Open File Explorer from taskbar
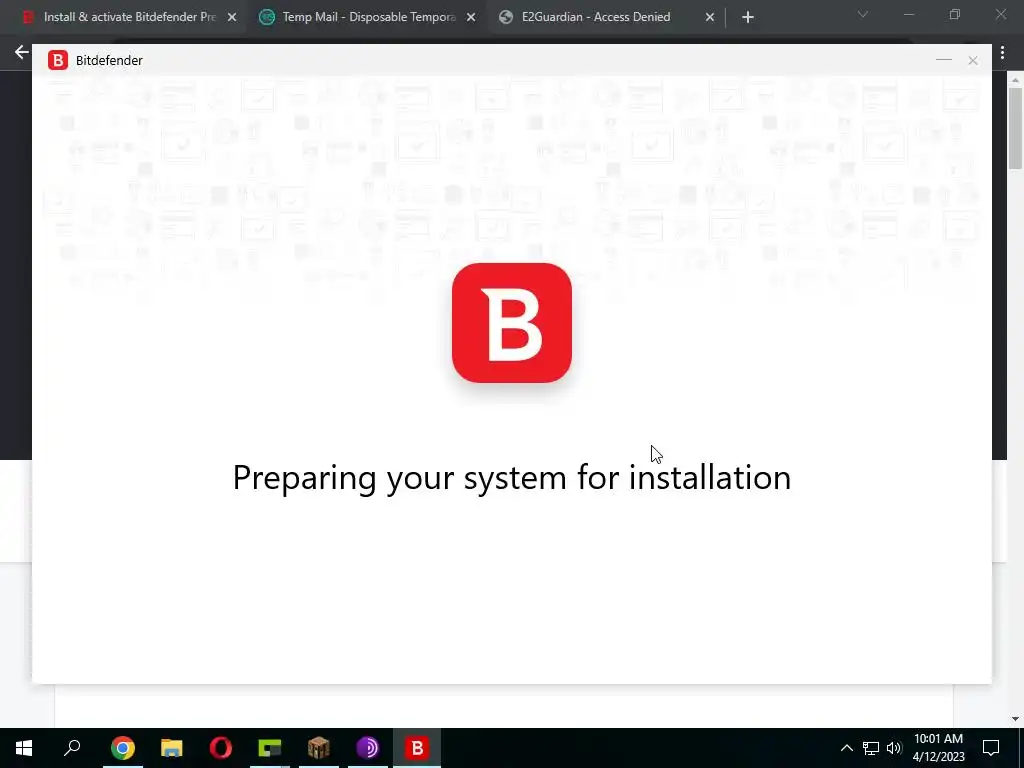1024x768 pixels. click(x=172, y=748)
